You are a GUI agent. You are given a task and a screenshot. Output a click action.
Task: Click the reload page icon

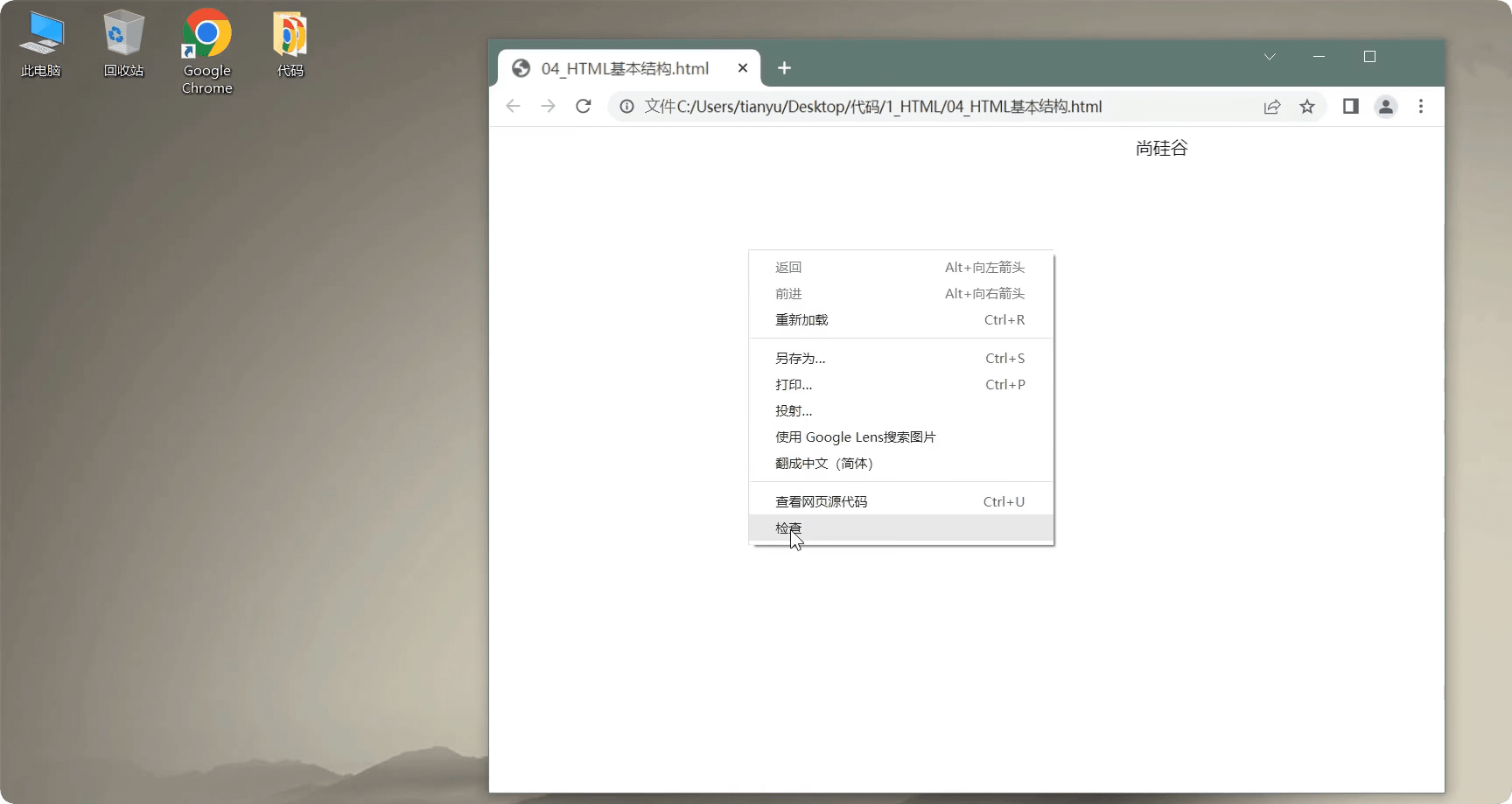pos(584,107)
